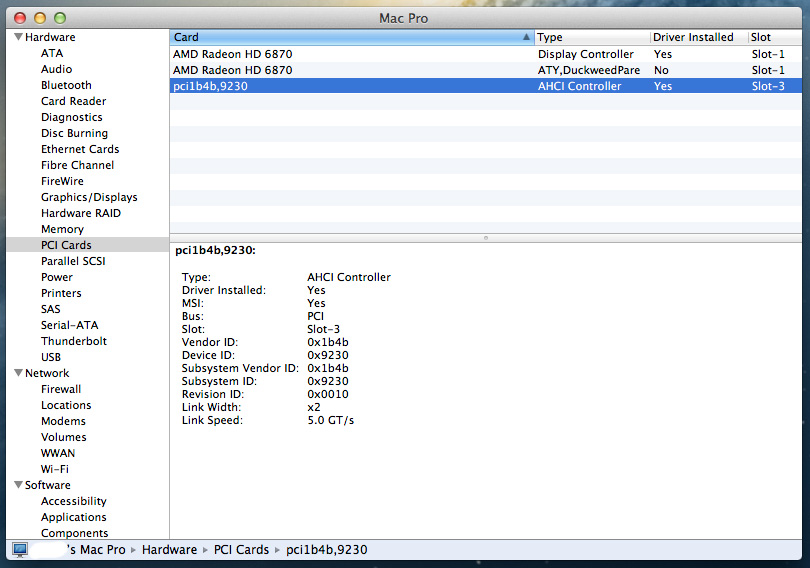Select Power in the sidebar
Screen dimensions: 810x568
coord(57,277)
